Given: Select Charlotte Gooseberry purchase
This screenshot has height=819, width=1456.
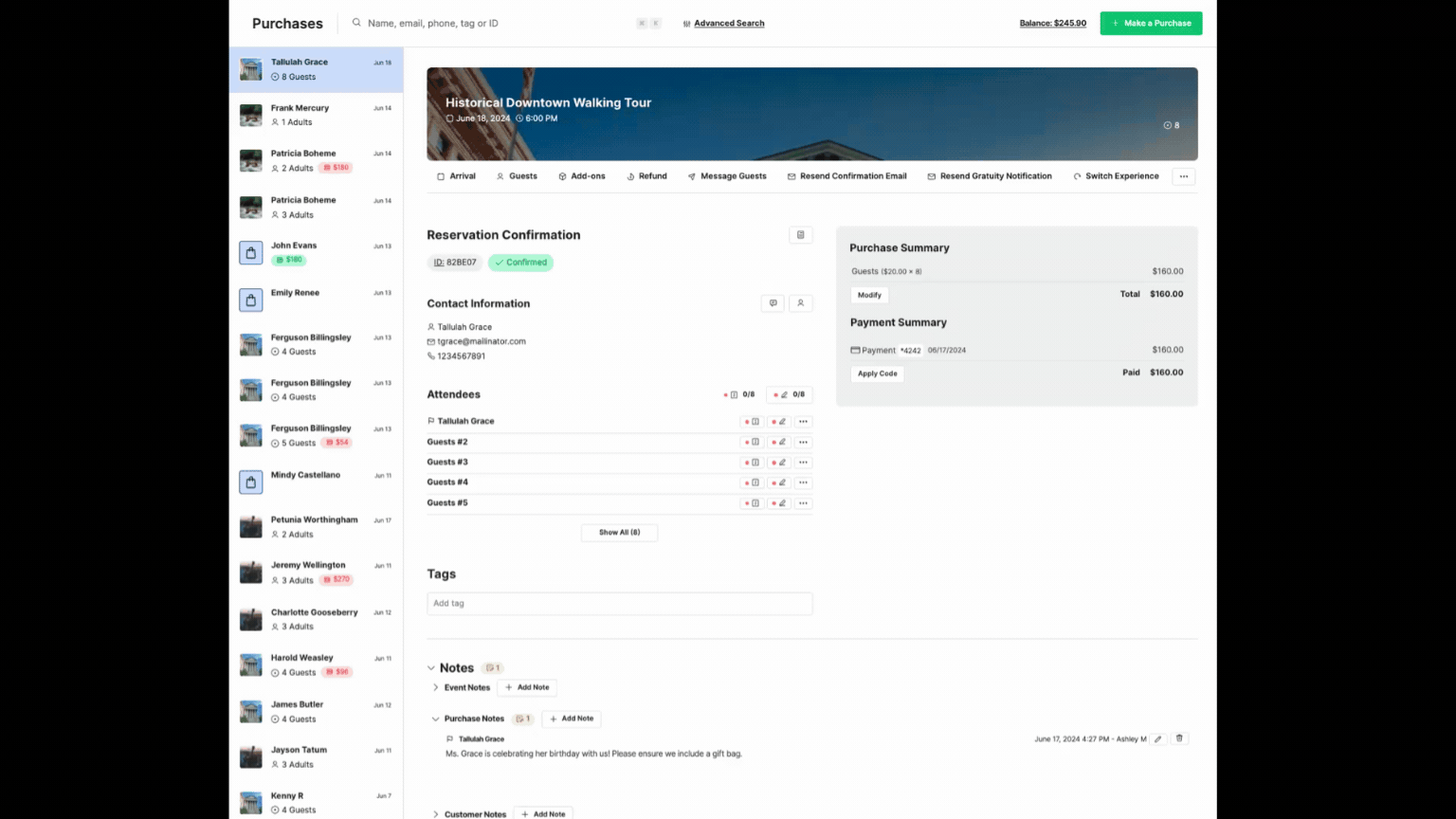Looking at the screenshot, I should tap(317, 619).
